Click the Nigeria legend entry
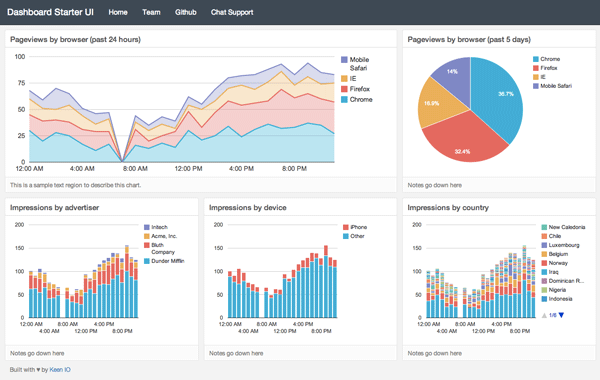The image size is (600, 380). click(553, 290)
